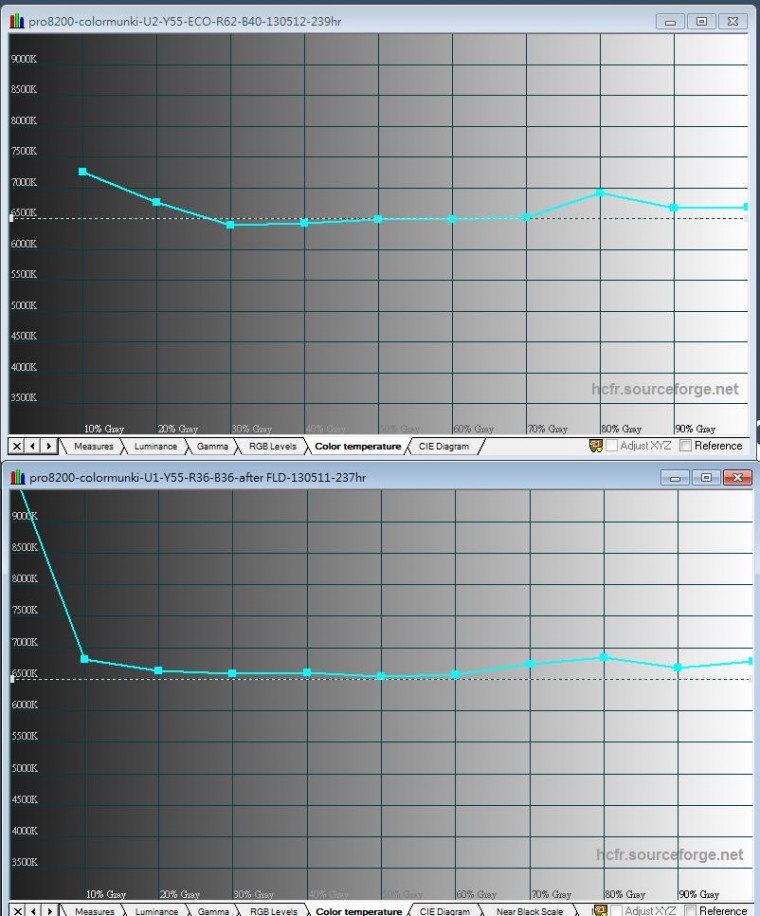Click the right tab-scroll arrow in the top window
Image resolution: width=760 pixels, height=916 pixels.
coord(48,446)
